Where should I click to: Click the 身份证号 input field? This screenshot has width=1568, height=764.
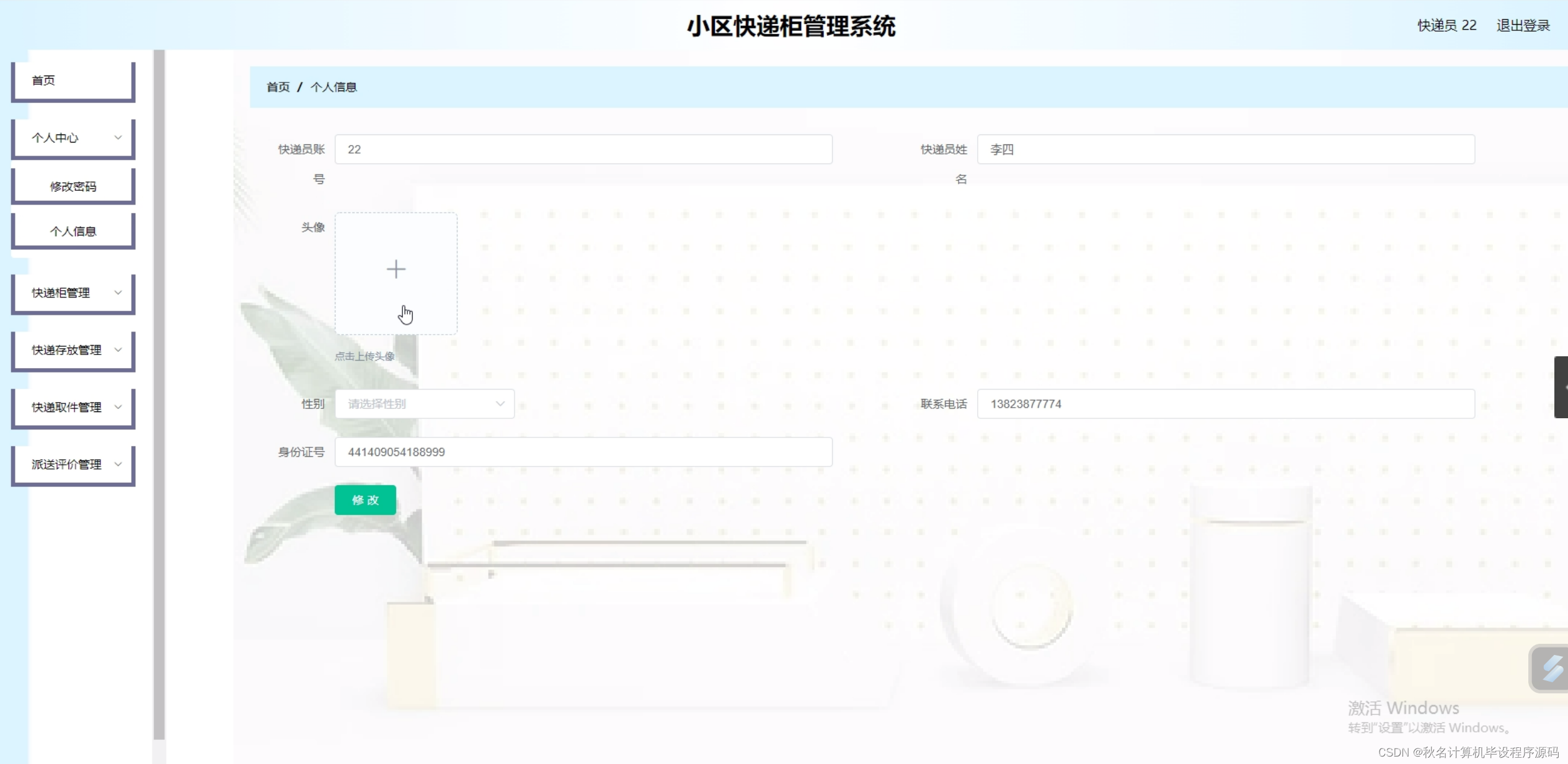click(583, 452)
